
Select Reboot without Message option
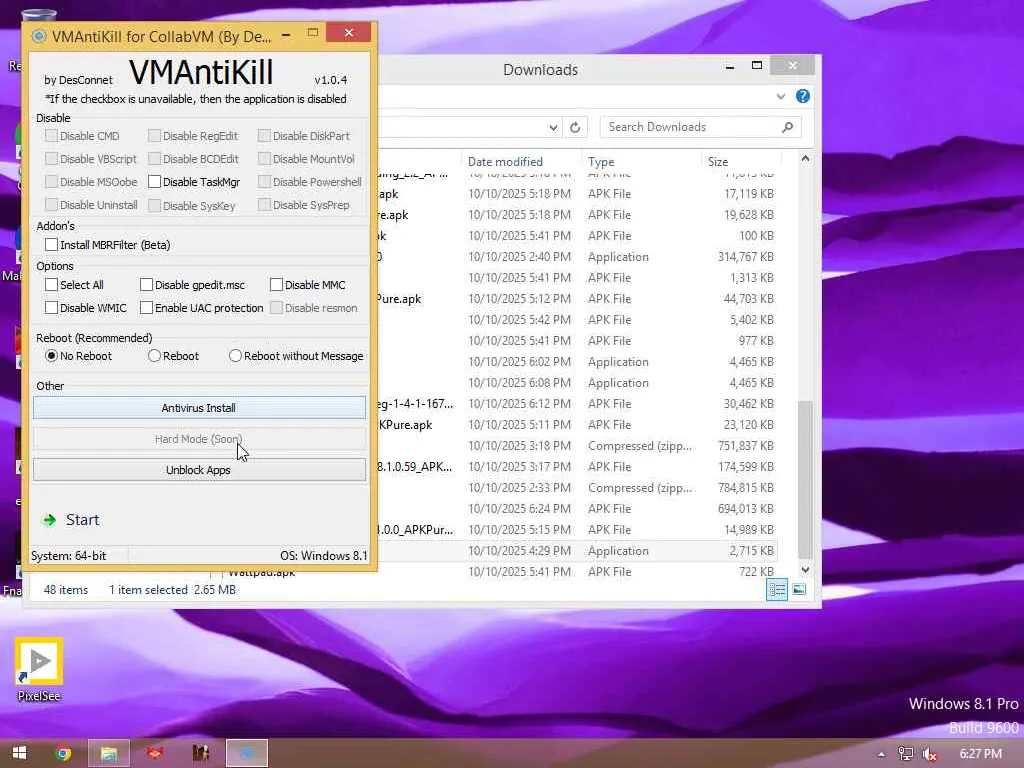pos(235,356)
